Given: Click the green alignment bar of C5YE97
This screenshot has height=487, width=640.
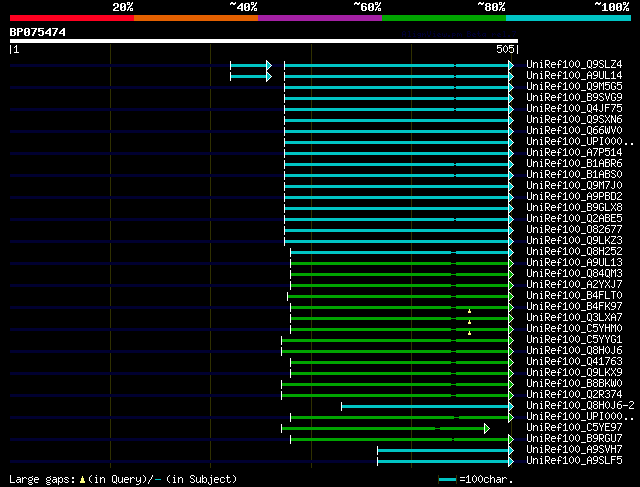Looking at the screenshot, I should 385,428.
